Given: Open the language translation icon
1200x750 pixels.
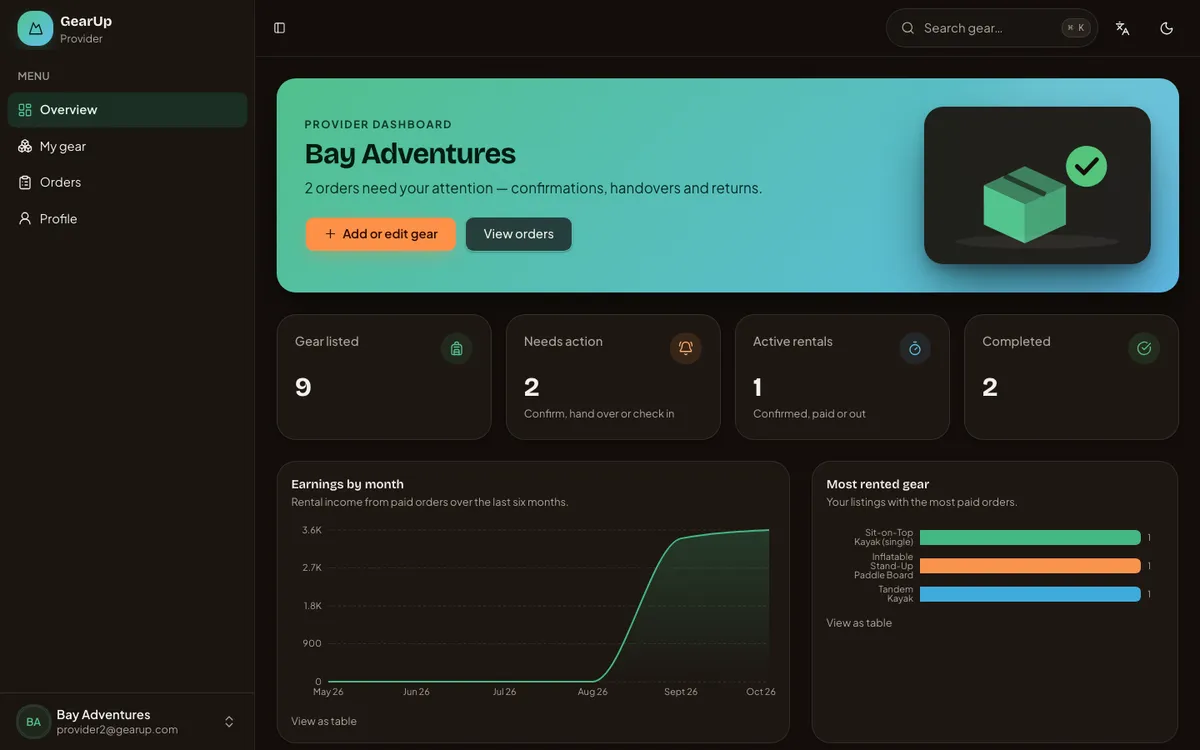Looking at the screenshot, I should (x=1122, y=28).
